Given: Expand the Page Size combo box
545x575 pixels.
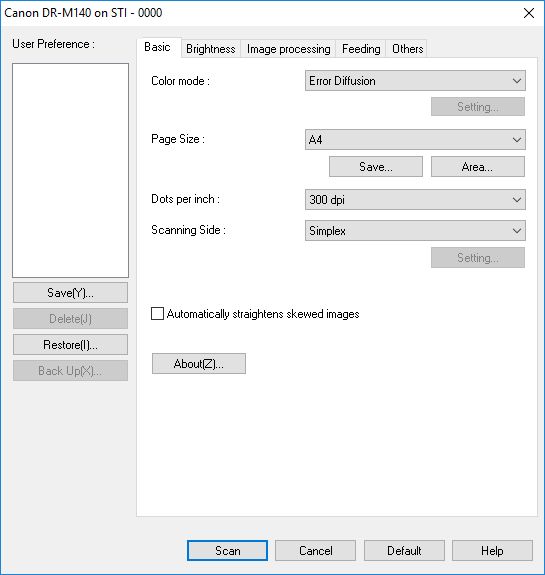Looking at the screenshot, I should pos(415,139).
